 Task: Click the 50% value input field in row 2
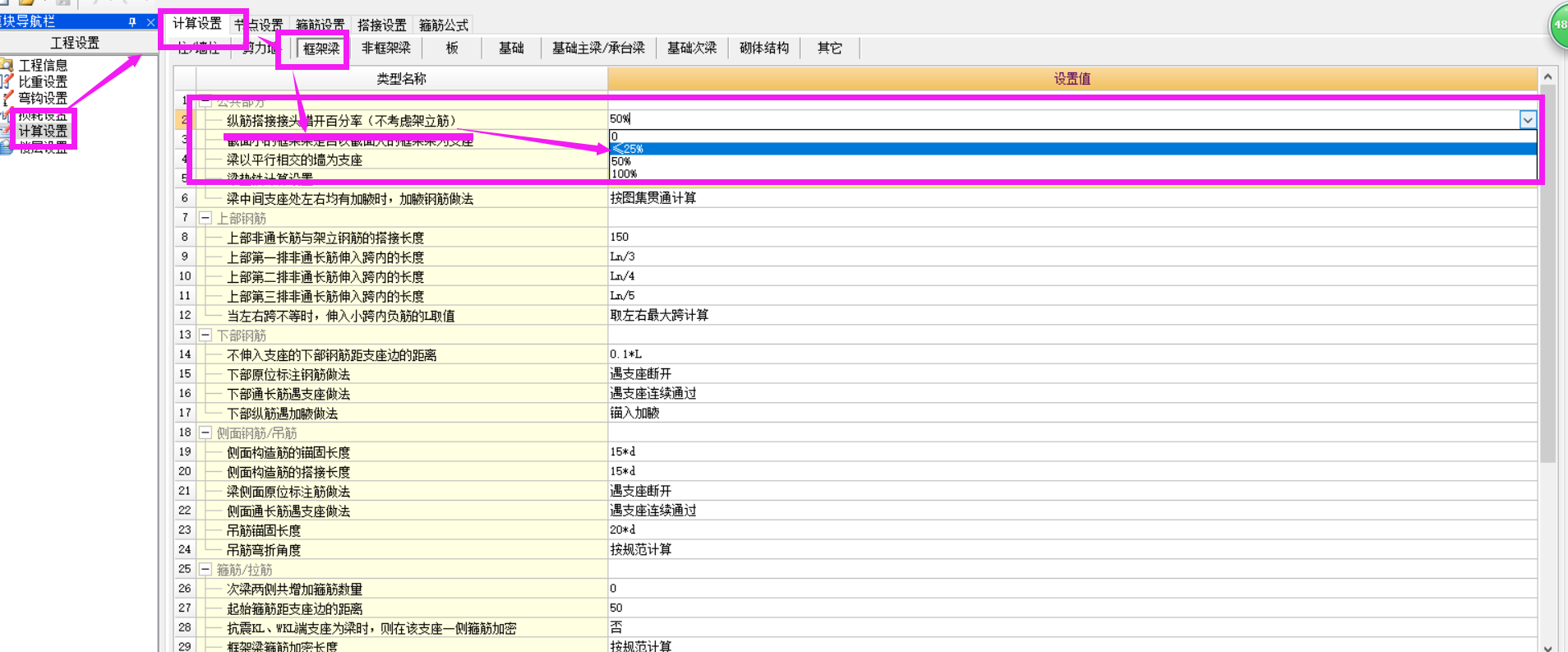1064,119
